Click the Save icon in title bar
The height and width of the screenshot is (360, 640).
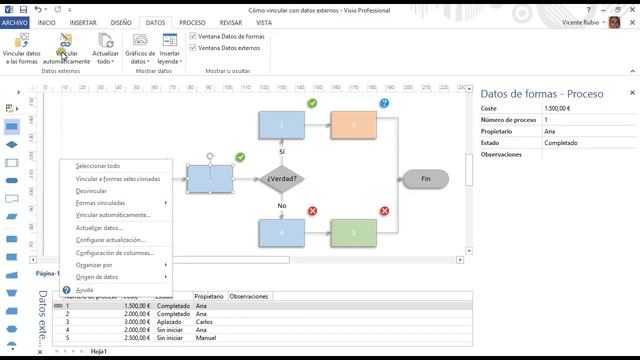[23, 9]
